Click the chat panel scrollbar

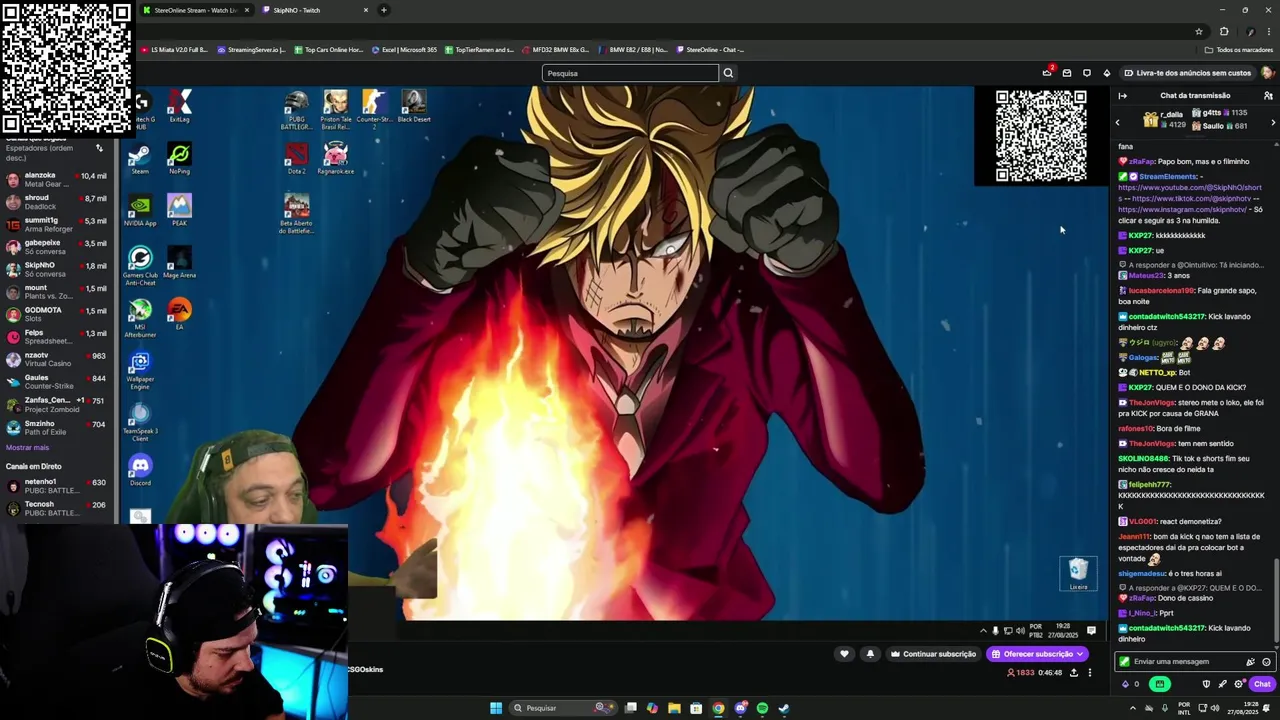pos(1276,600)
